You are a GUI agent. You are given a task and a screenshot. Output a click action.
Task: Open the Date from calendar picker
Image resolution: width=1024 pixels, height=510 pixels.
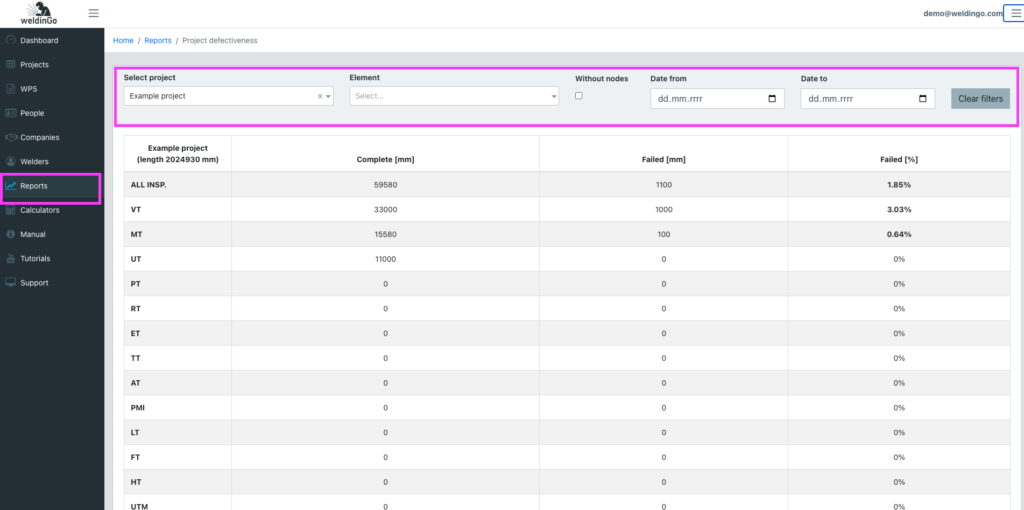[x=772, y=99]
